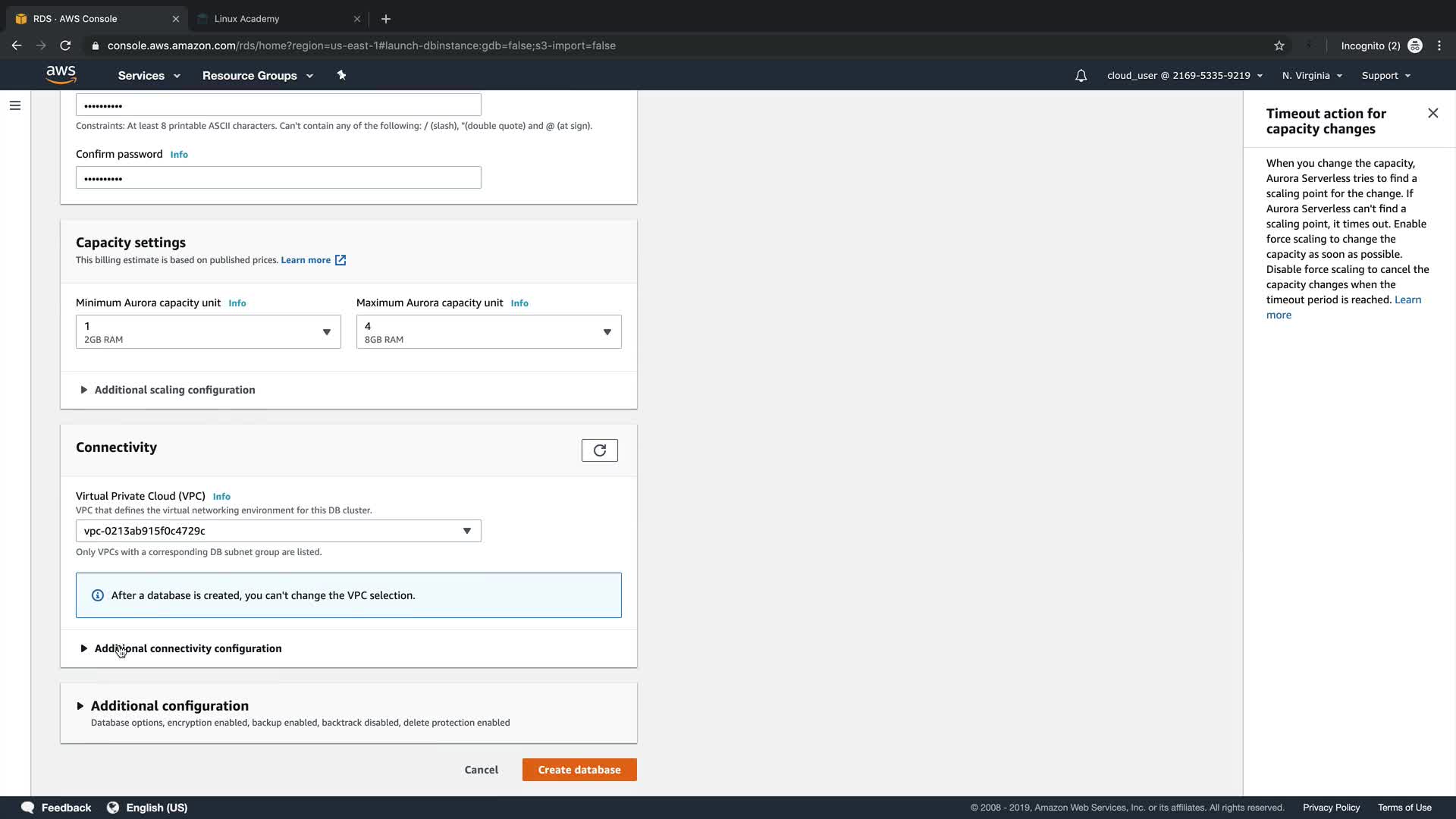Click the Confirm password input field

tap(278, 178)
